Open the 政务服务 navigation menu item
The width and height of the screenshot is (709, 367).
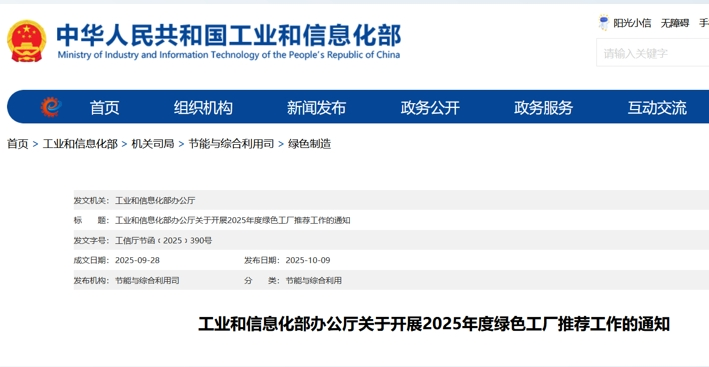[x=544, y=108]
